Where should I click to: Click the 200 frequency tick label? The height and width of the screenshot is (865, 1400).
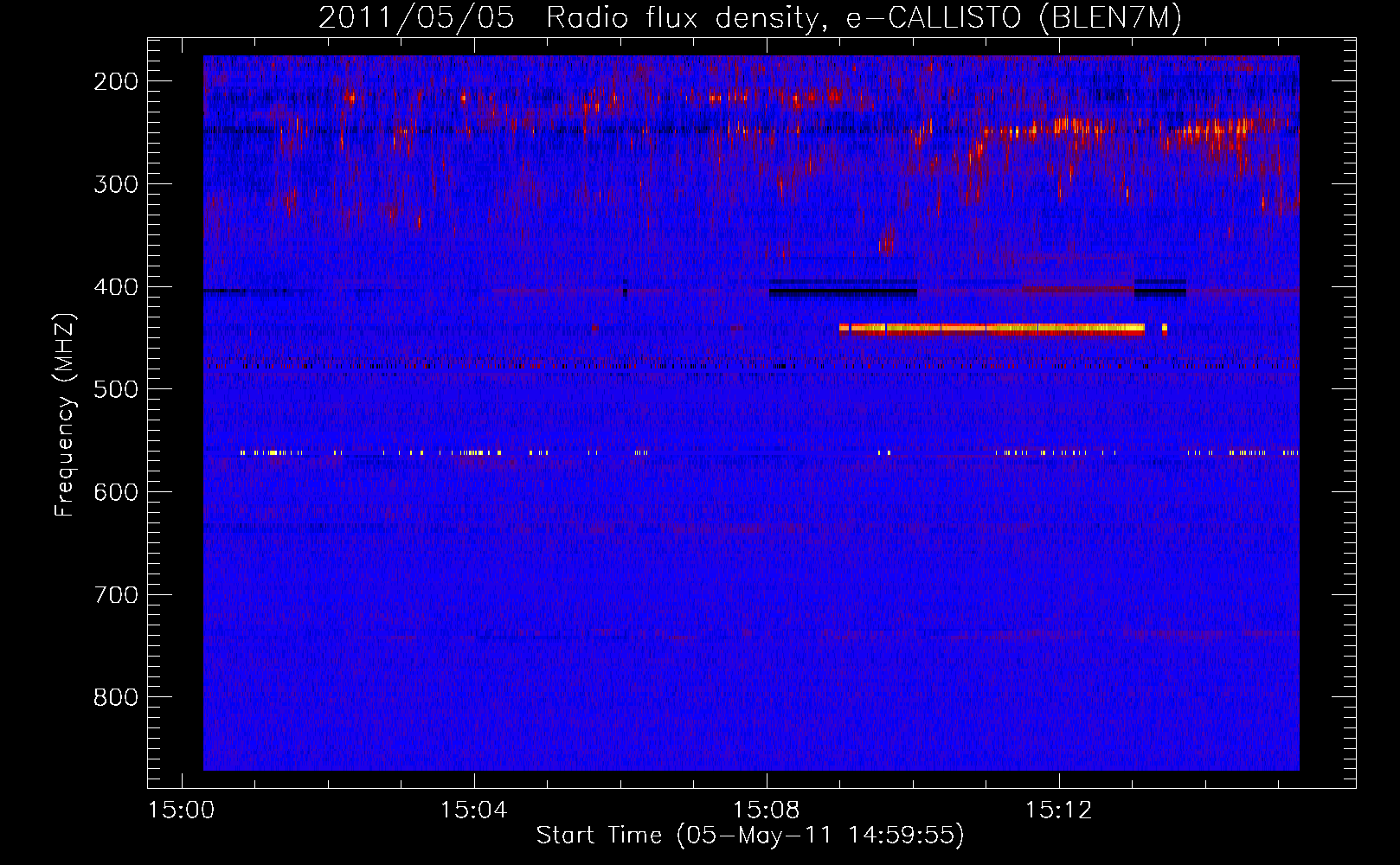115,81
